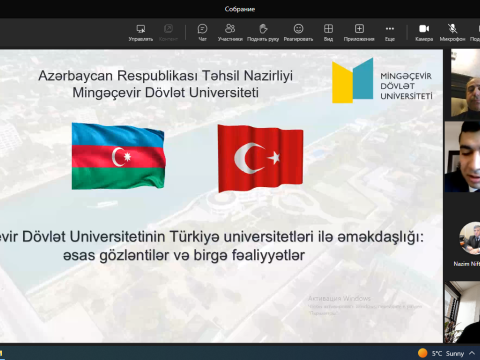Click the Turkey flag on the slide
Viewport: 480px width, 360px height.
click(x=260, y=158)
